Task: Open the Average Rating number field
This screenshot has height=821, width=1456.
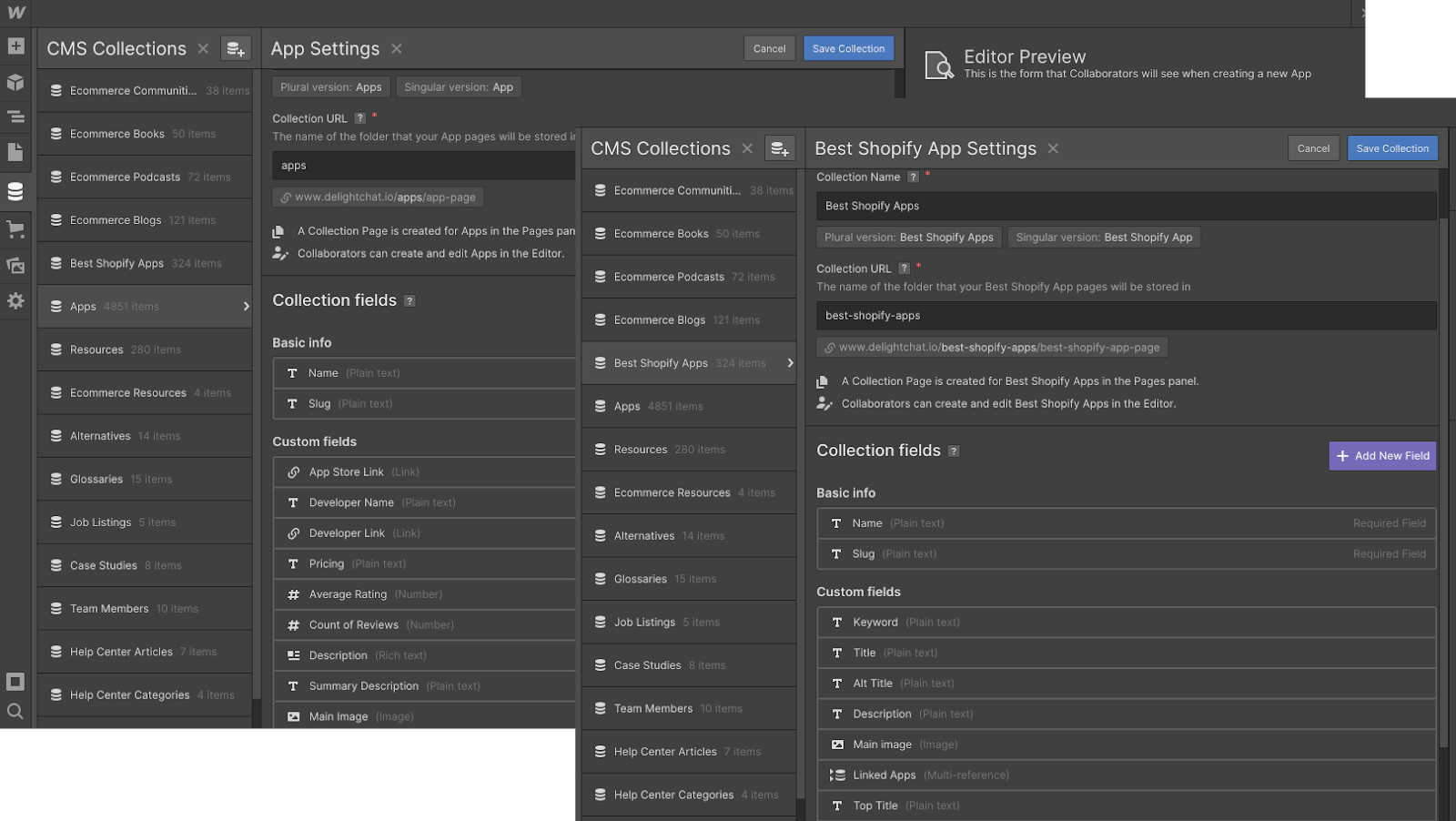Action: [424, 594]
